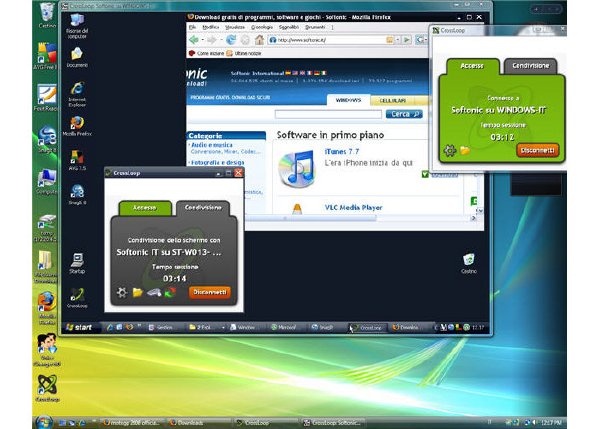Click Vista desktop AVG Free icon

click(46, 56)
